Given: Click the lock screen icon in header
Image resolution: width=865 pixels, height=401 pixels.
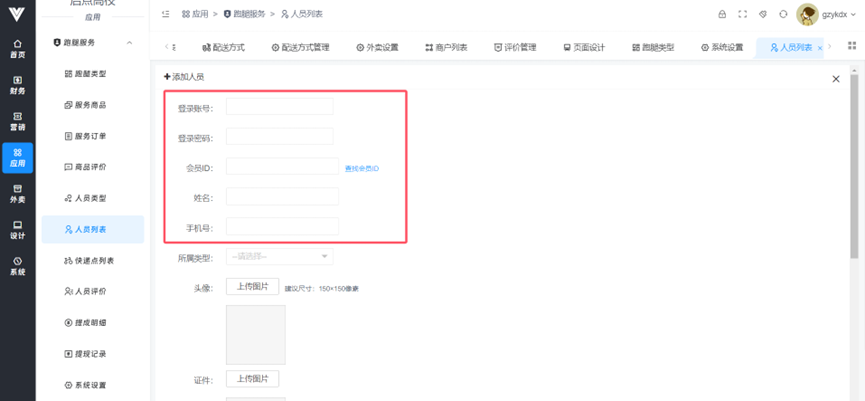Looking at the screenshot, I should point(722,14).
